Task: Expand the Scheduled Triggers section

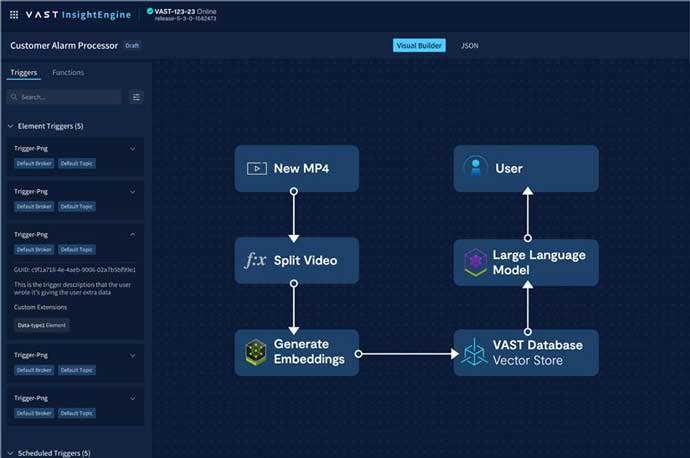Action: (11, 453)
